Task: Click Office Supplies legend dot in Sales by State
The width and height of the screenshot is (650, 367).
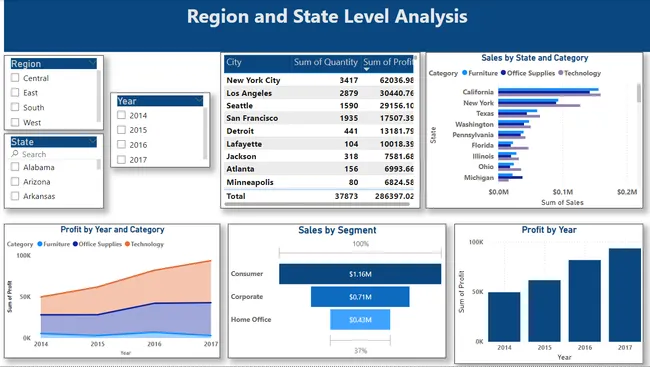Action: 503,73
